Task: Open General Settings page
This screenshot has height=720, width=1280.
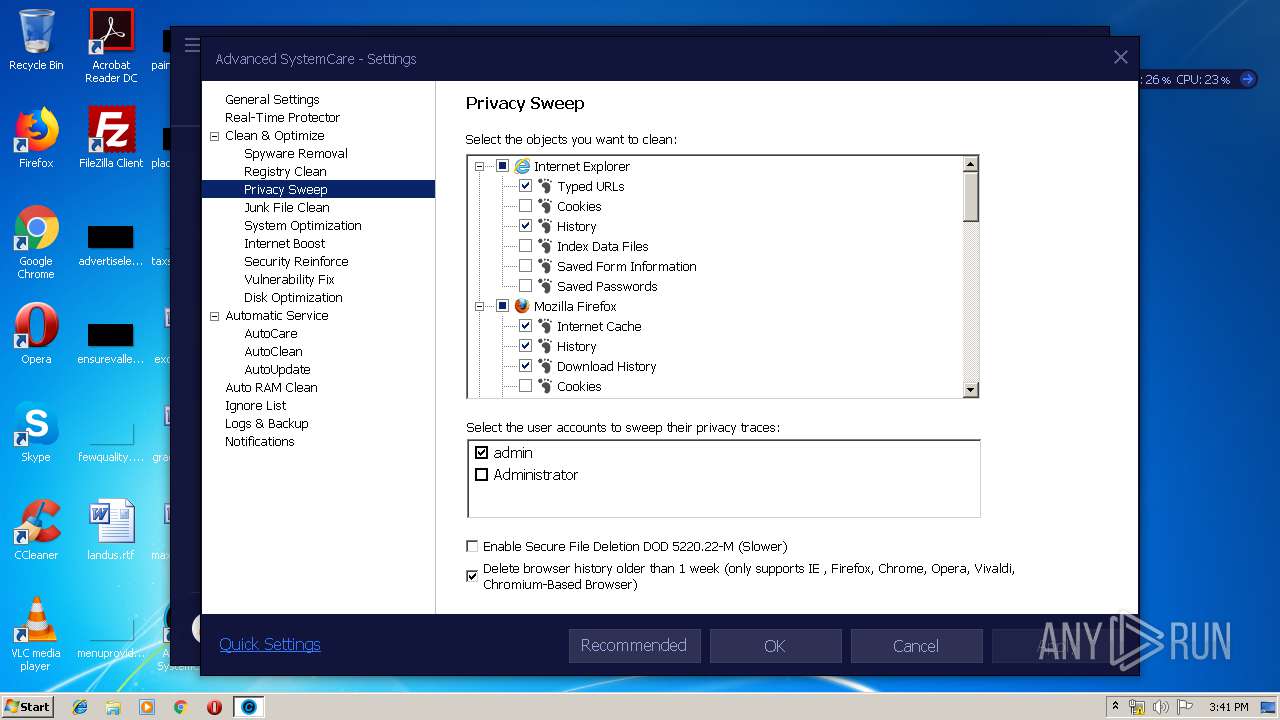Action: [272, 99]
